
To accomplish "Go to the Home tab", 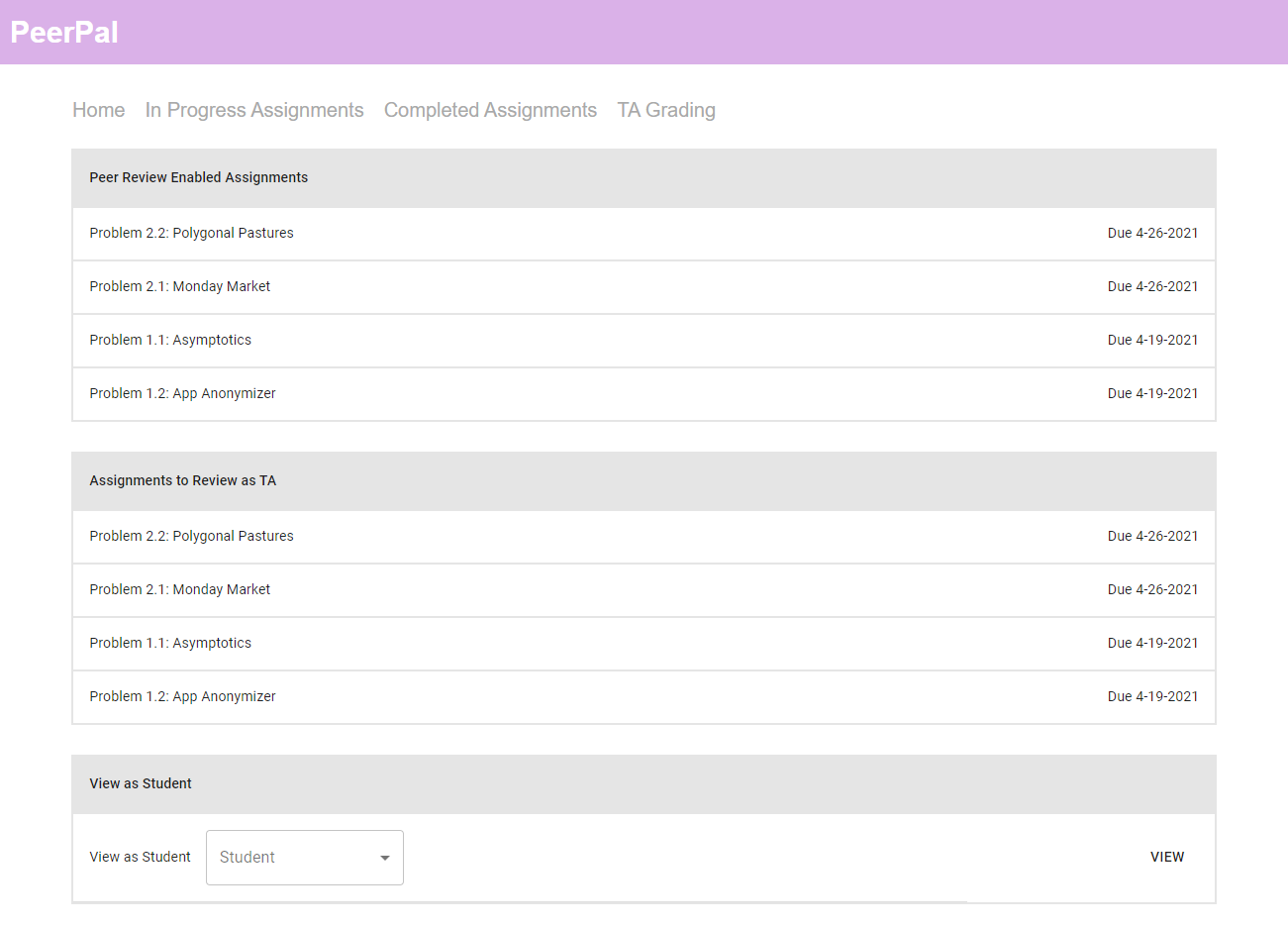I will (98, 110).
